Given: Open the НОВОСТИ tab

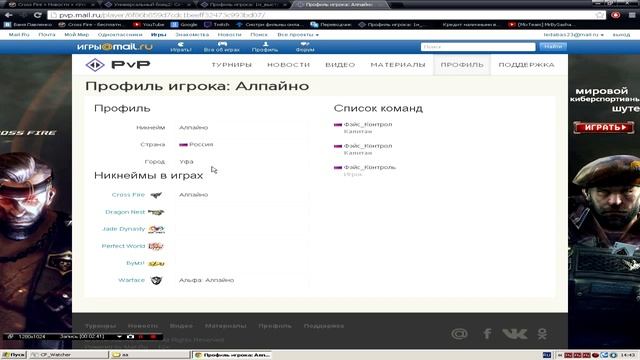Looking at the screenshot, I should [x=289, y=64].
